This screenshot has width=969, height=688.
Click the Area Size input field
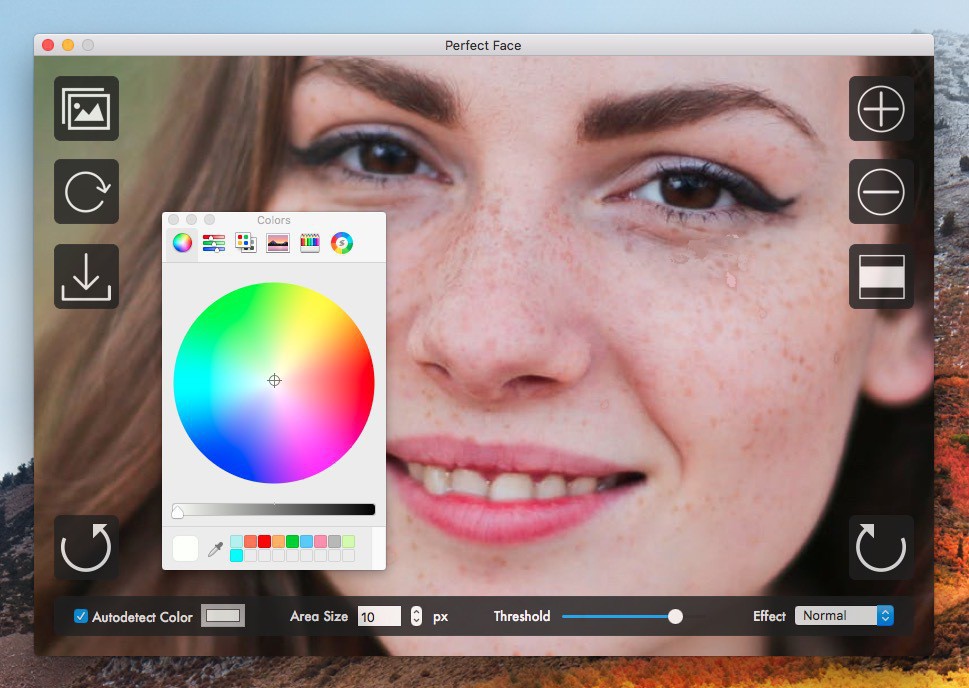click(x=379, y=616)
